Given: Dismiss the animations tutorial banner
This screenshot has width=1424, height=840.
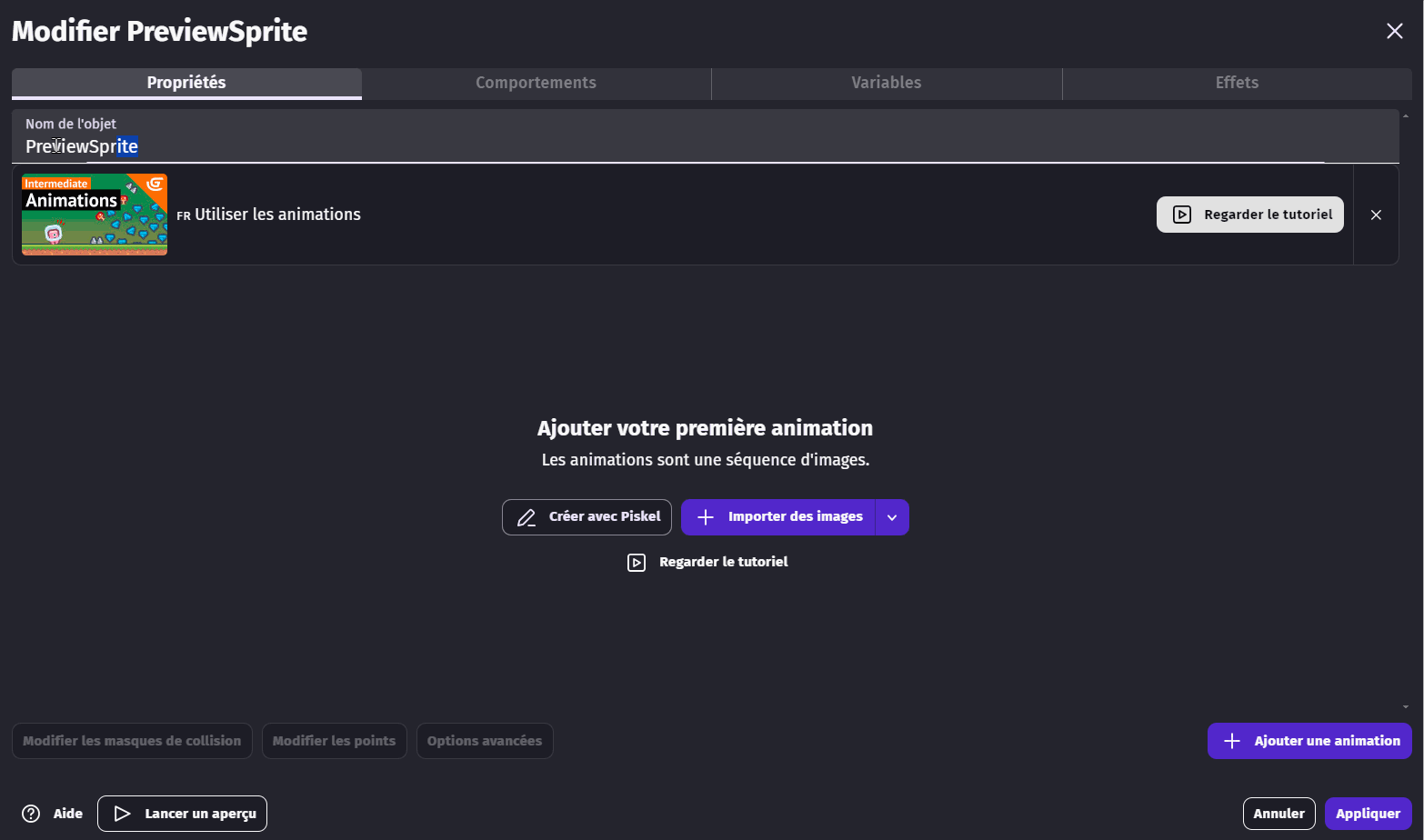Looking at the screenshot, I should point(1376,215).
